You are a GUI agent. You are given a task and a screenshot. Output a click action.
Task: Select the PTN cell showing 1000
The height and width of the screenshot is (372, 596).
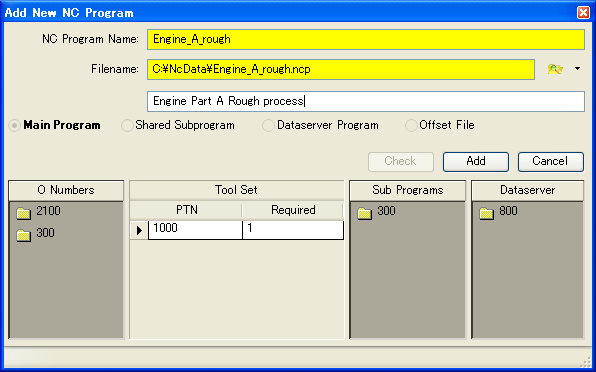click(195, 230)
